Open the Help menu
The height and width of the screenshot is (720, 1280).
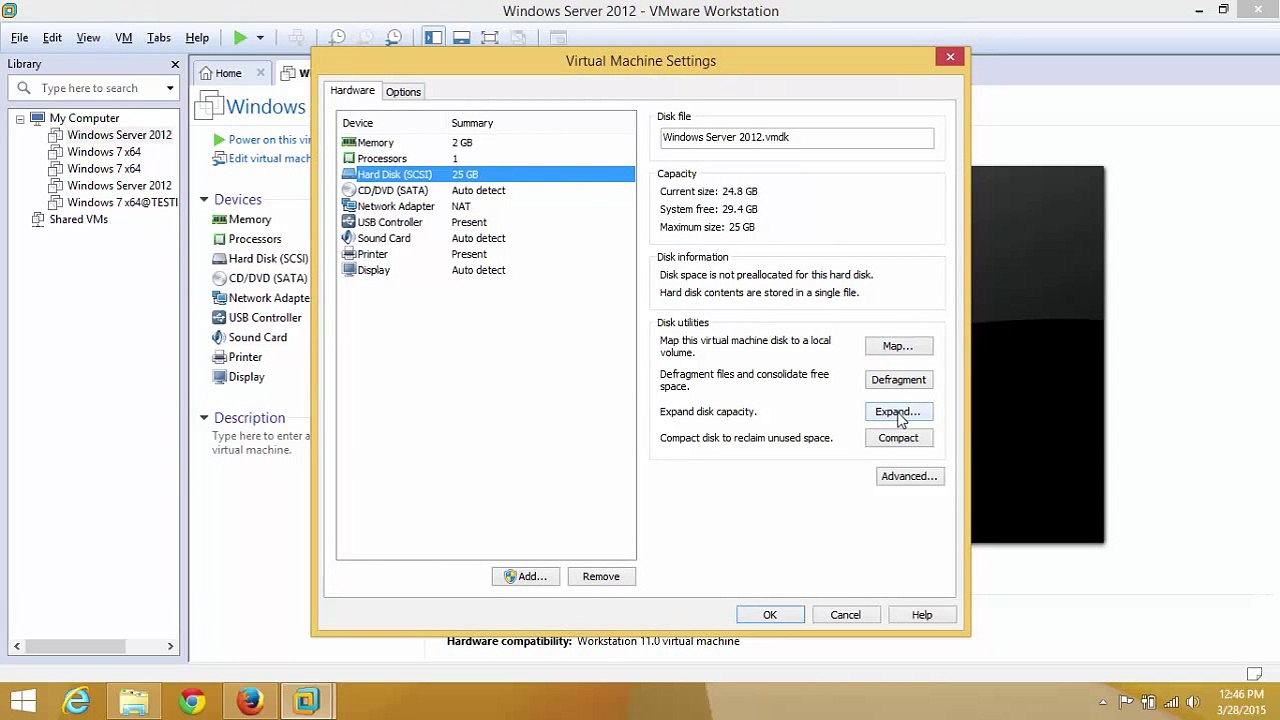click(x=197, y=38)
